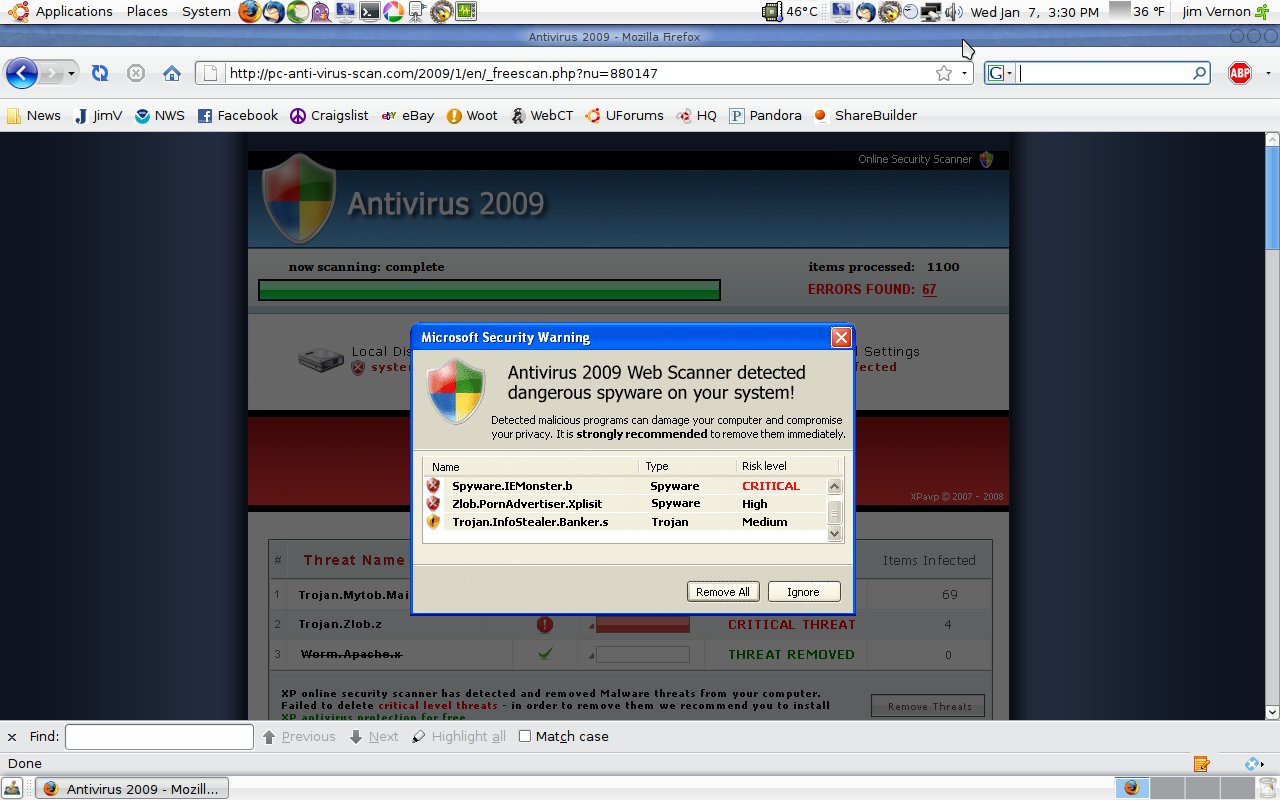The height and width of the screenshot is (800, 1280).
Task: Open the Woot bookmark
Action: point(472,115)
